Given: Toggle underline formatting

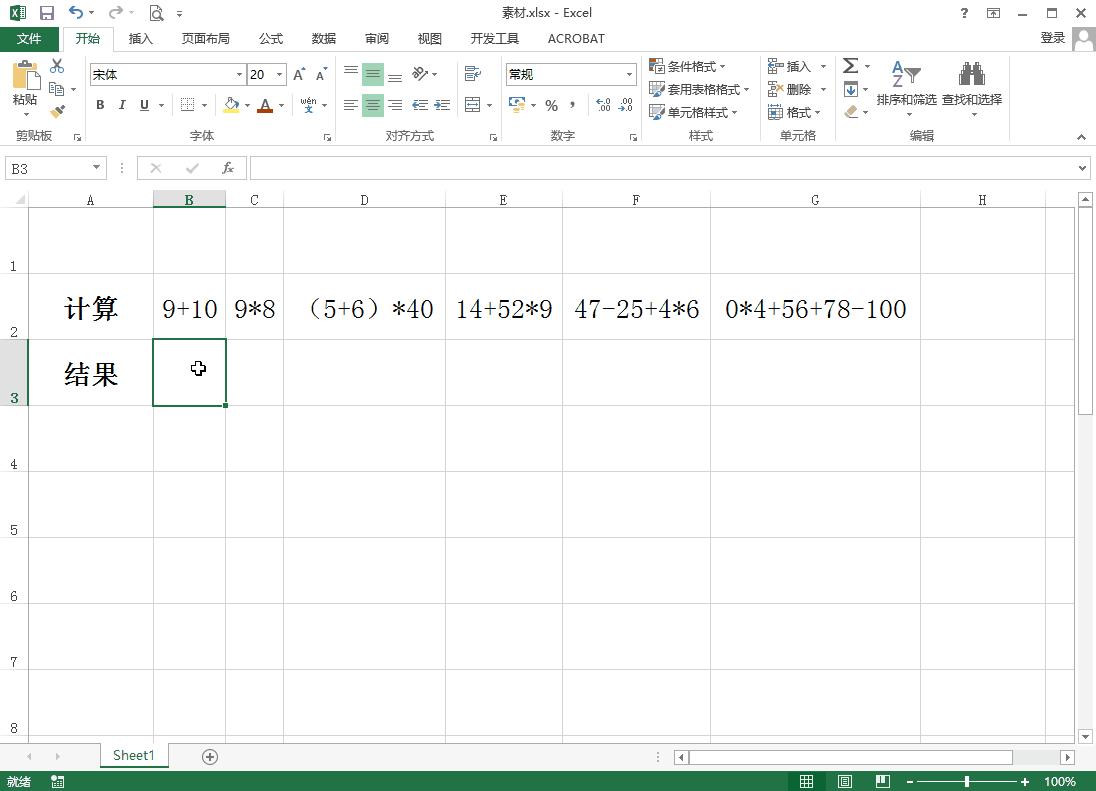Looking at the screenshot, I should (144, 105).
